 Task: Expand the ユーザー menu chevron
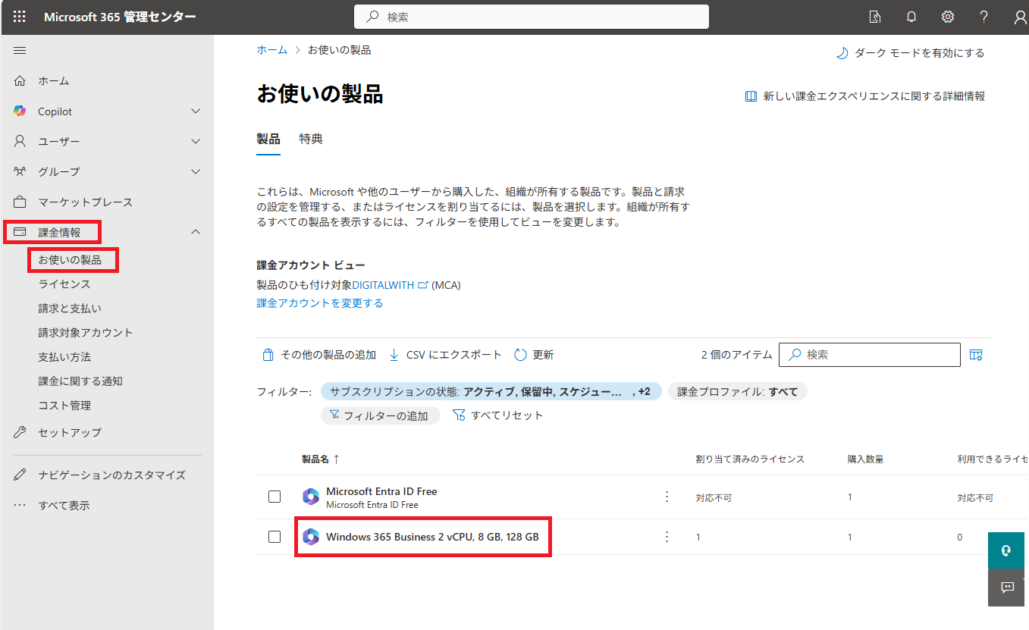(196, 141)
